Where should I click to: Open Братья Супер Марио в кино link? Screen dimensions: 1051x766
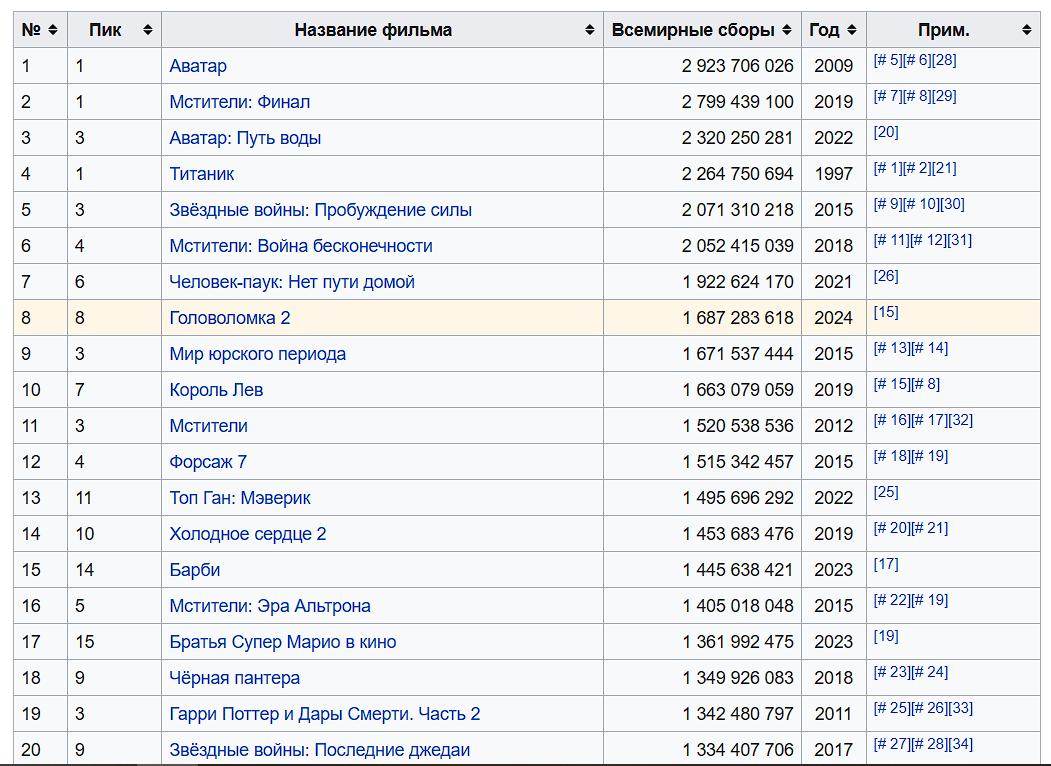[282, 642]
